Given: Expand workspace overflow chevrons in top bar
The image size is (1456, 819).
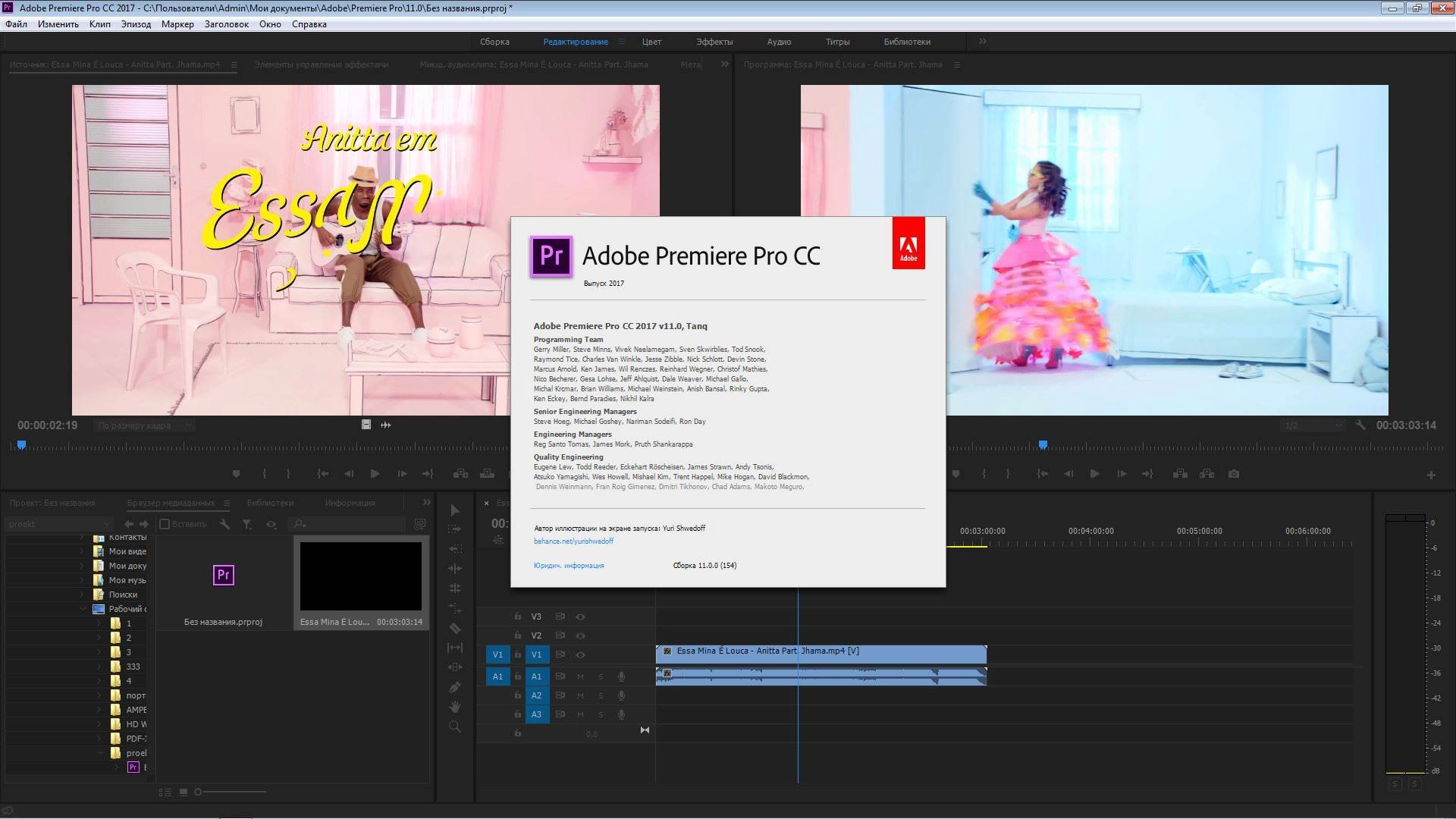Looking at the screenshot, I should tap(983, 42).
